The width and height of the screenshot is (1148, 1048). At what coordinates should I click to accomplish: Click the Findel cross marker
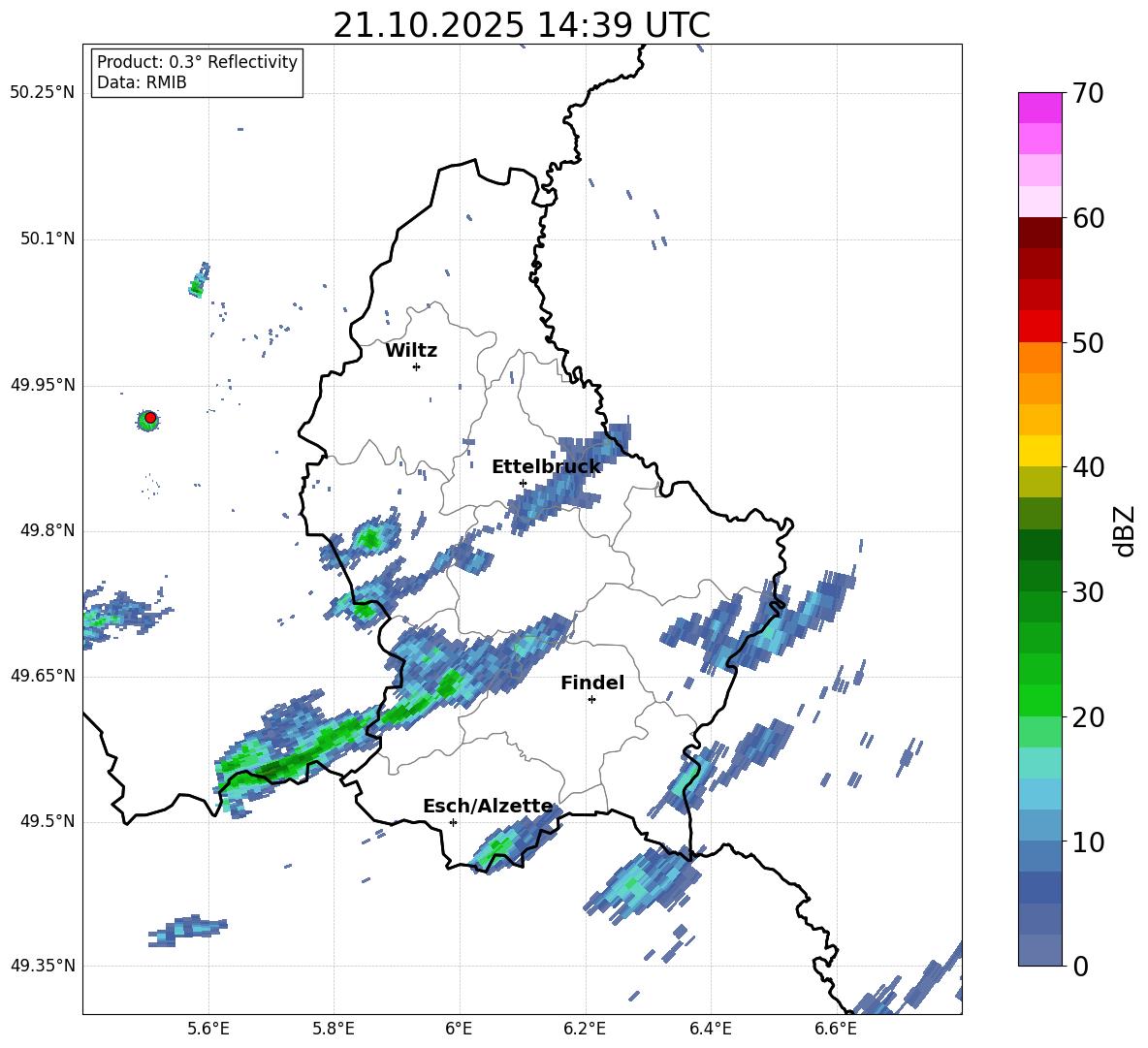click(591, 700)
